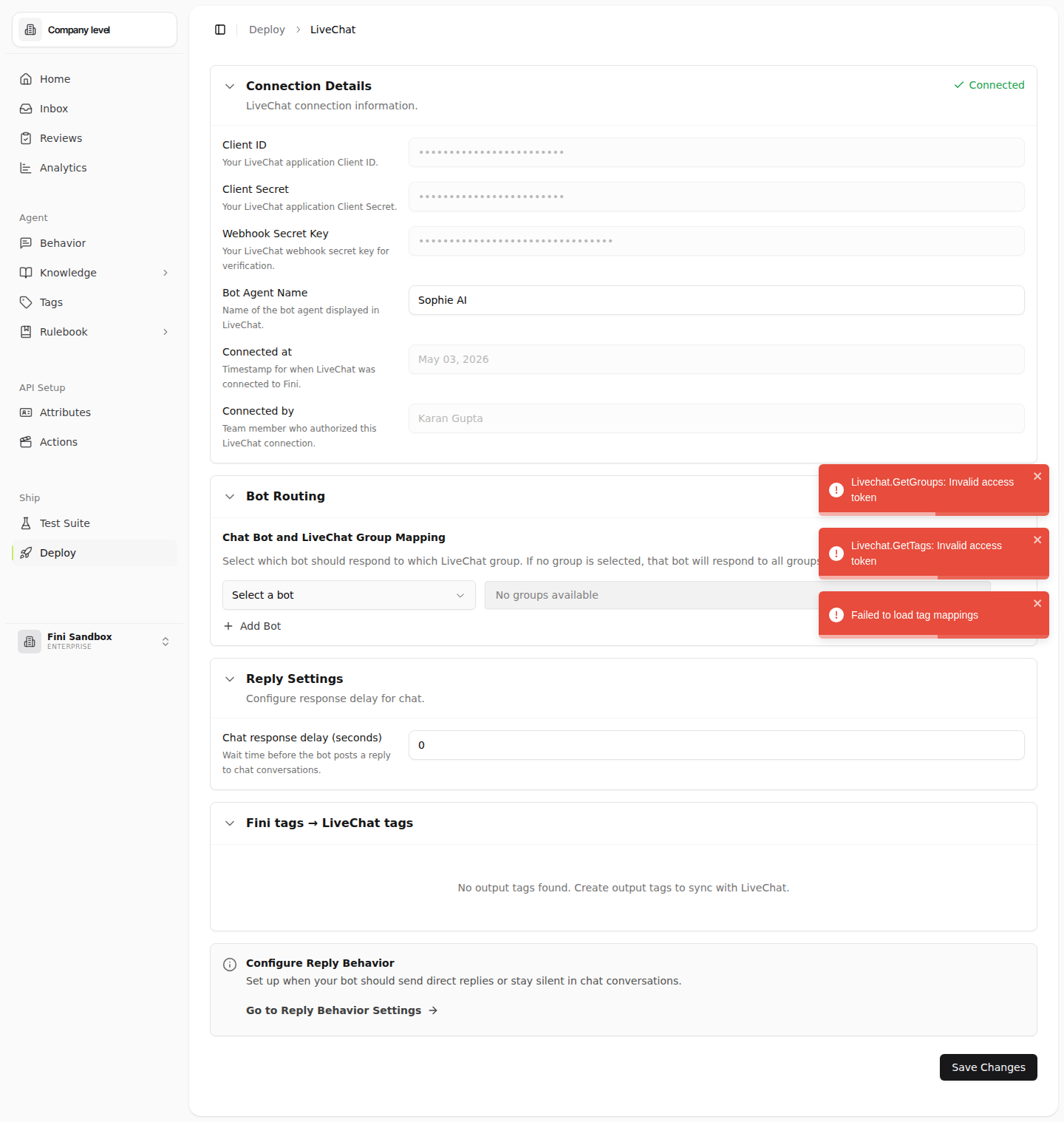
Task: Click the Behavior message icon
Action: coord(26,243)
